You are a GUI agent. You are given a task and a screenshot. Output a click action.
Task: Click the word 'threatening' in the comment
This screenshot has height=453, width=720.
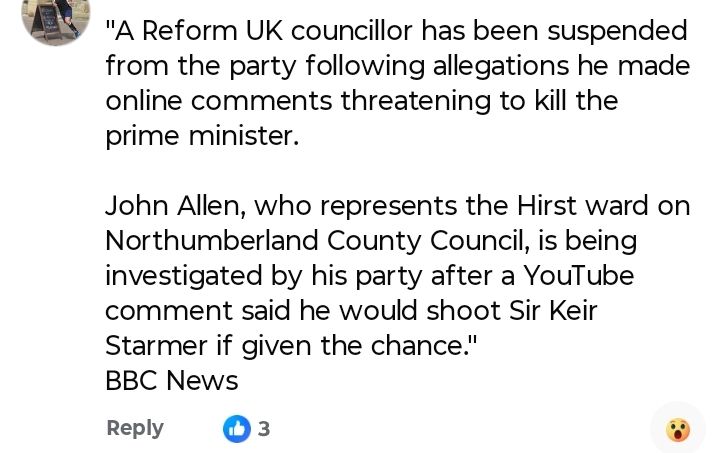pos(416,102)
